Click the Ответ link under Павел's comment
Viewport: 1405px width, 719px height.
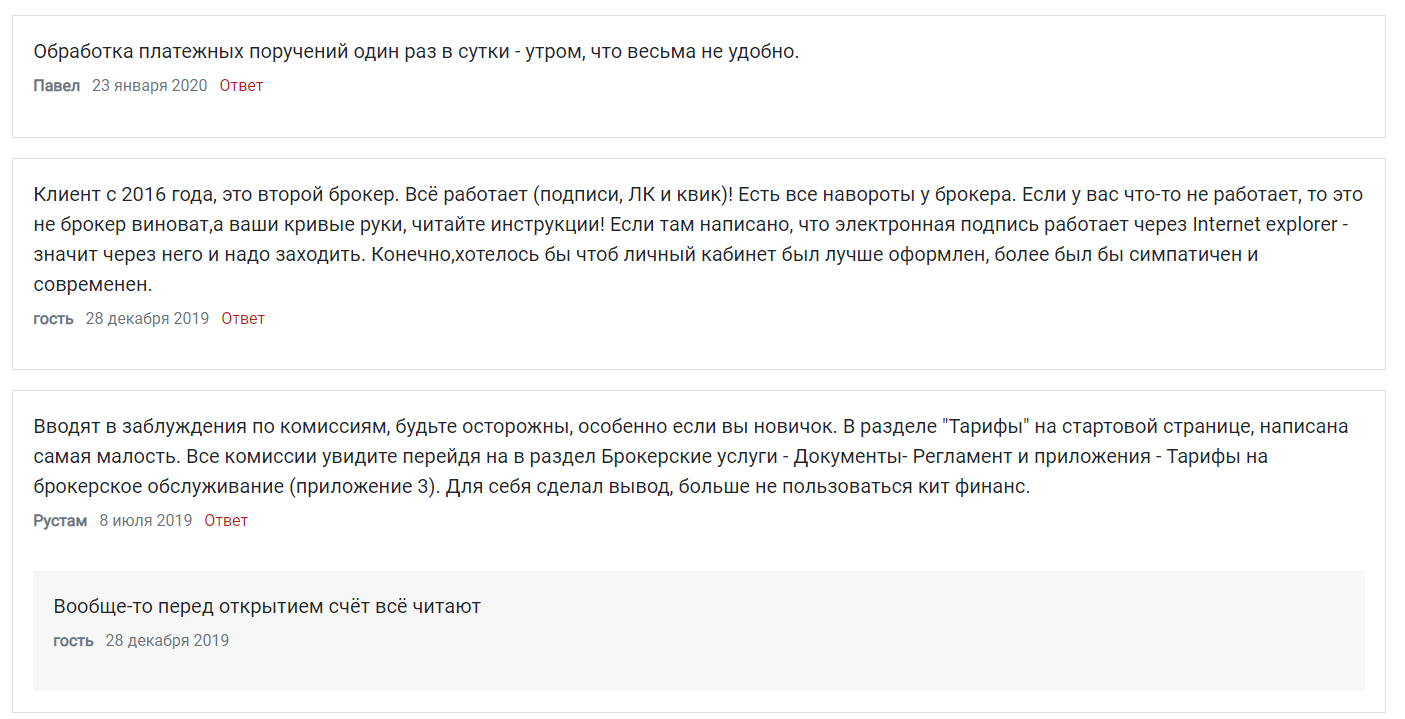point(240,86)
